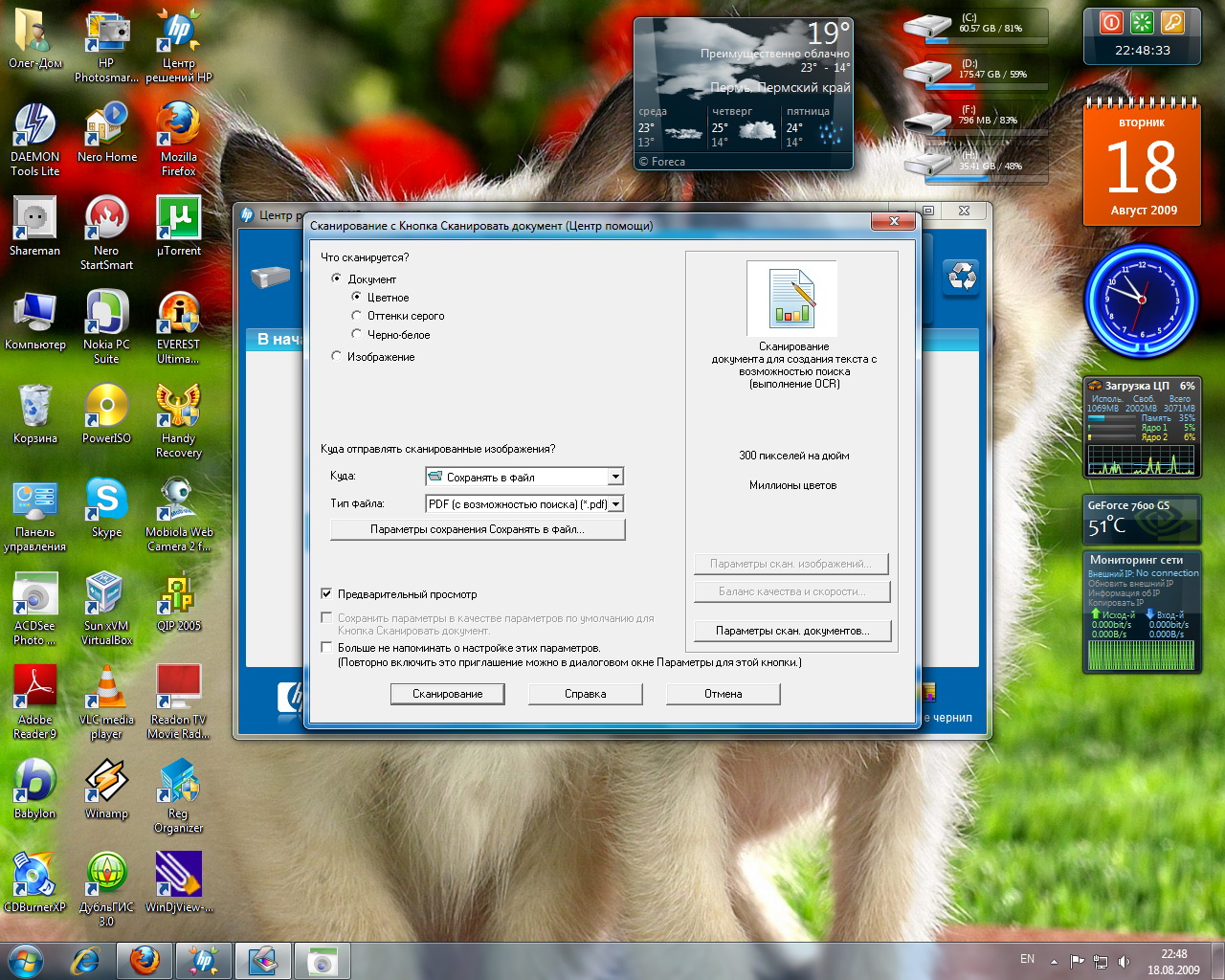
Task: Open Справка help button
Action: pos(585,694)
